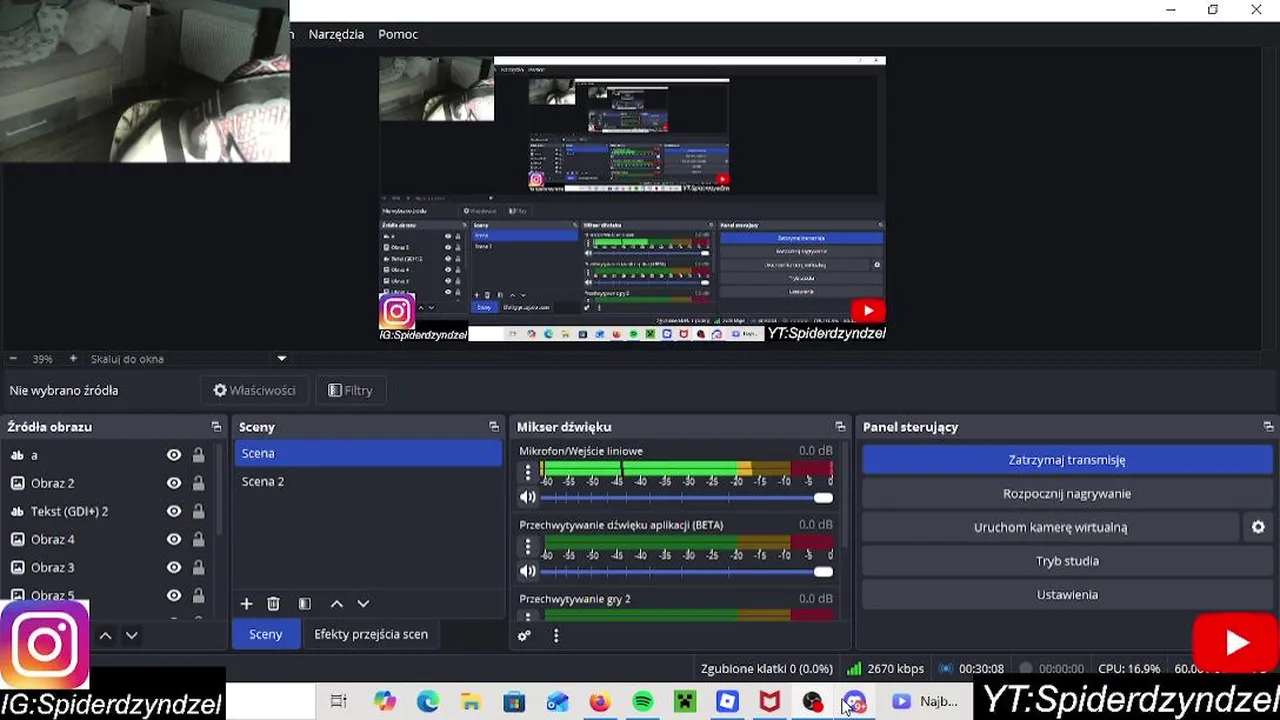Image resolution: width=1280 pixels, height=720 pixels.
Task: Open Task View on the taskbar
Action: pos(339,702)
